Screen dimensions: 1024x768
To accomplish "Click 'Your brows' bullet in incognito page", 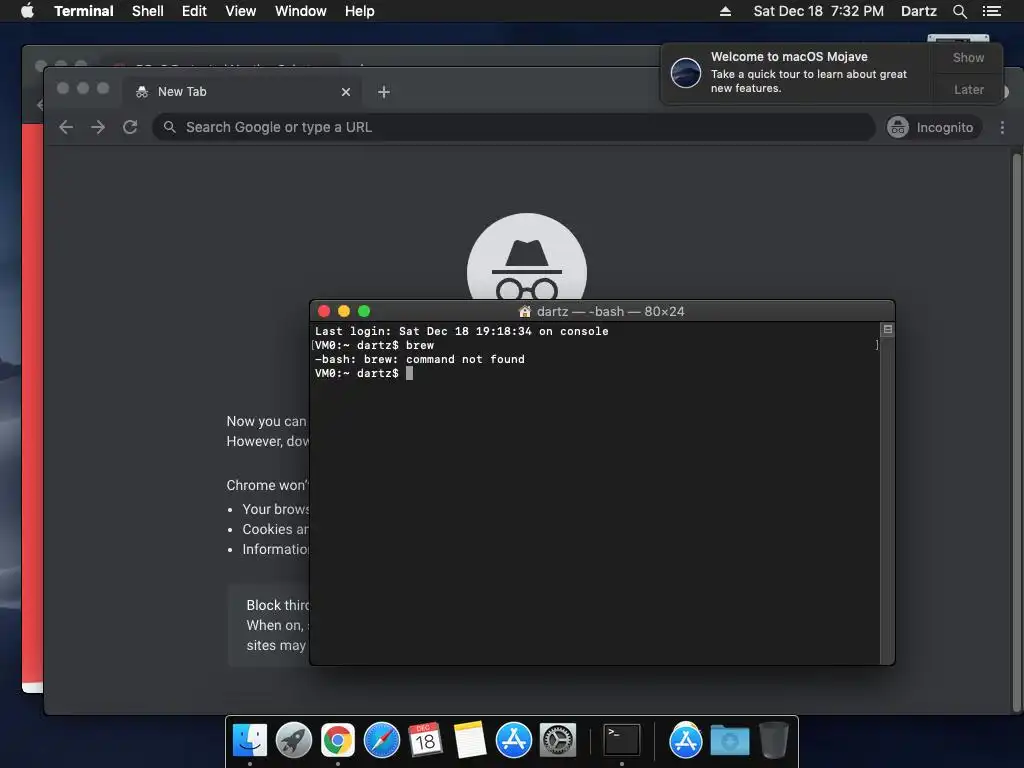I will click(x=276, y=509).
